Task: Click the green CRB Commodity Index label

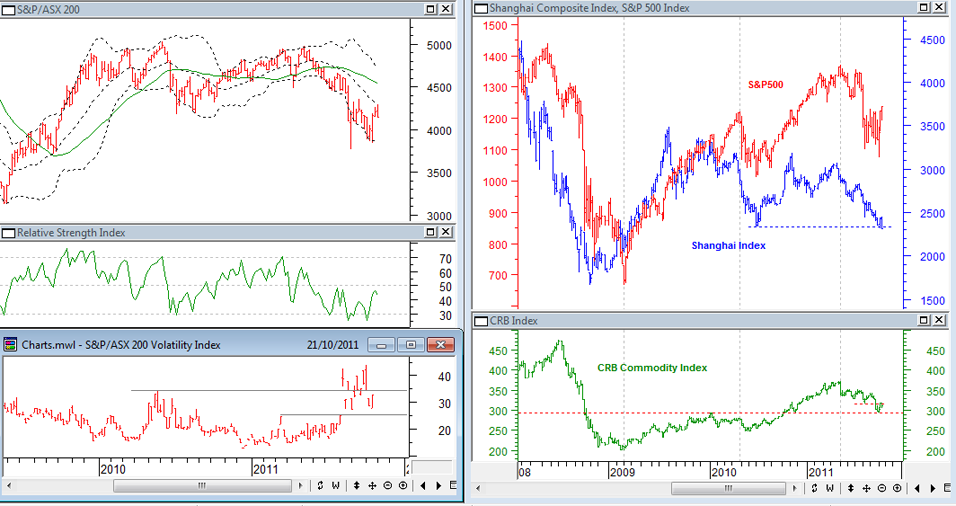Action: click(652, 368)
